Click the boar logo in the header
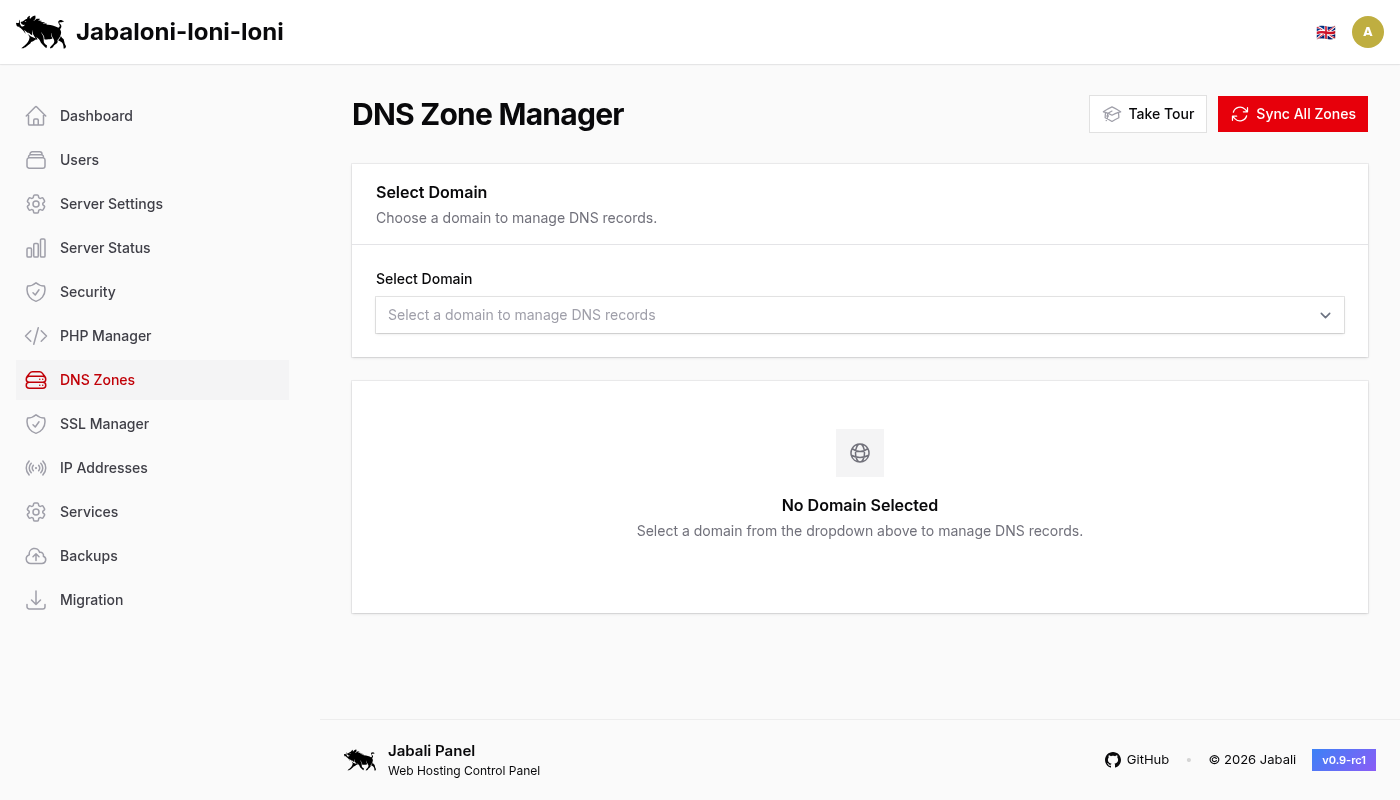This screenshot has height=800, width=1400. coord(41,31)
